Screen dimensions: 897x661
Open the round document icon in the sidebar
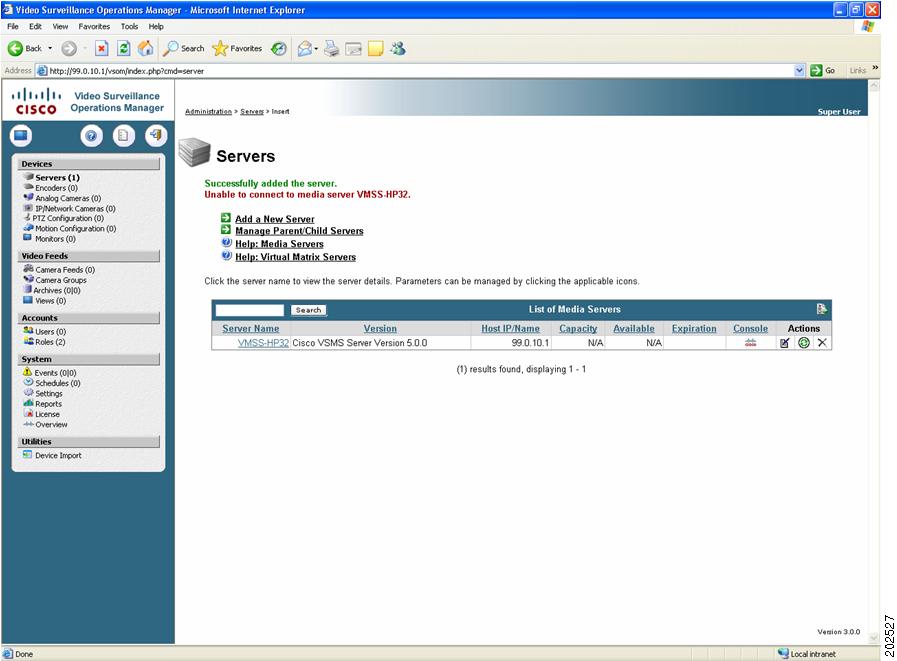click(124, 136)
